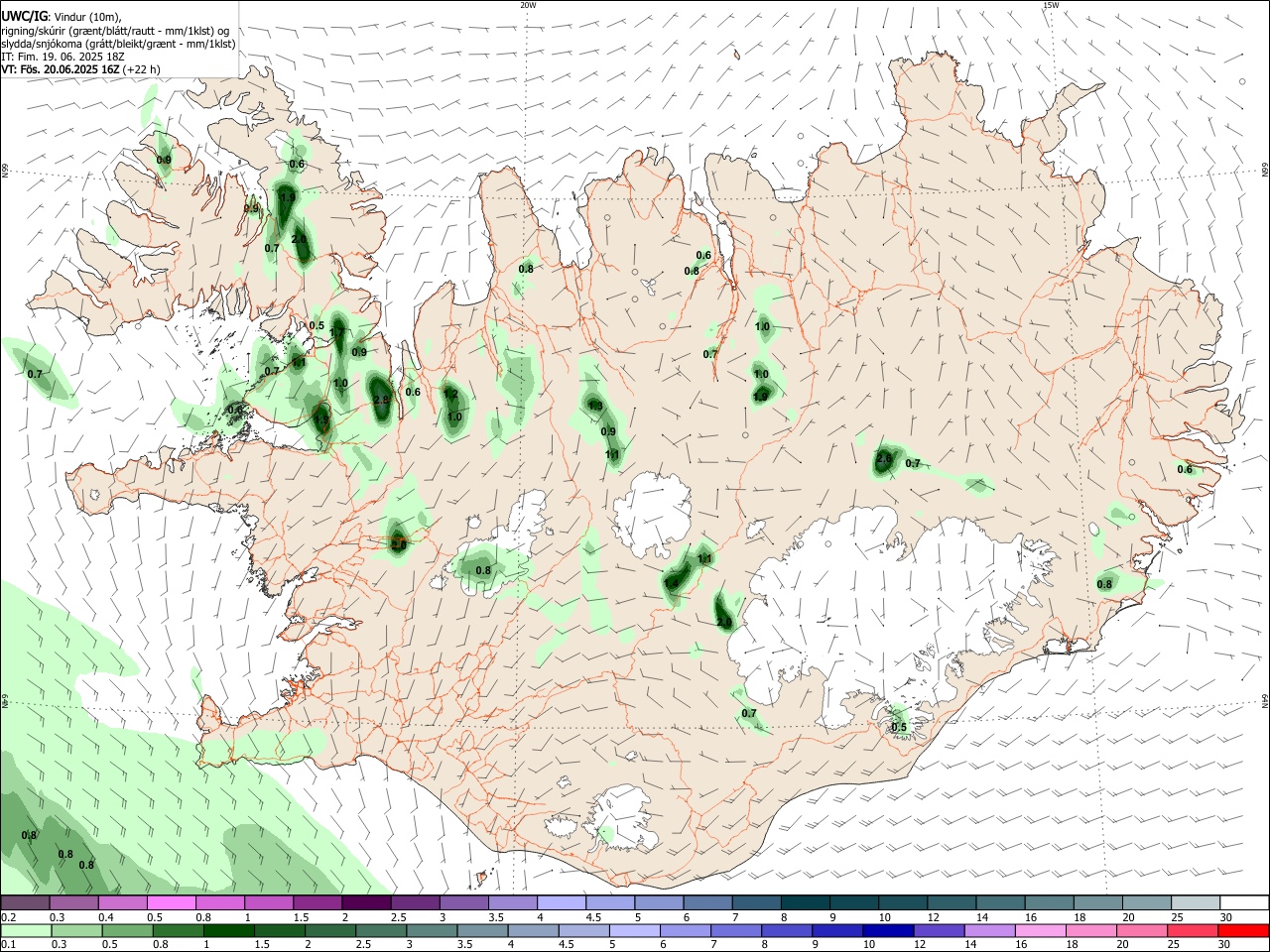This screenshot has width=1270, height=952.
Task: Click the 'UWC/IG: Vindur (10m)' title text
Action: (x=61, y=17)
